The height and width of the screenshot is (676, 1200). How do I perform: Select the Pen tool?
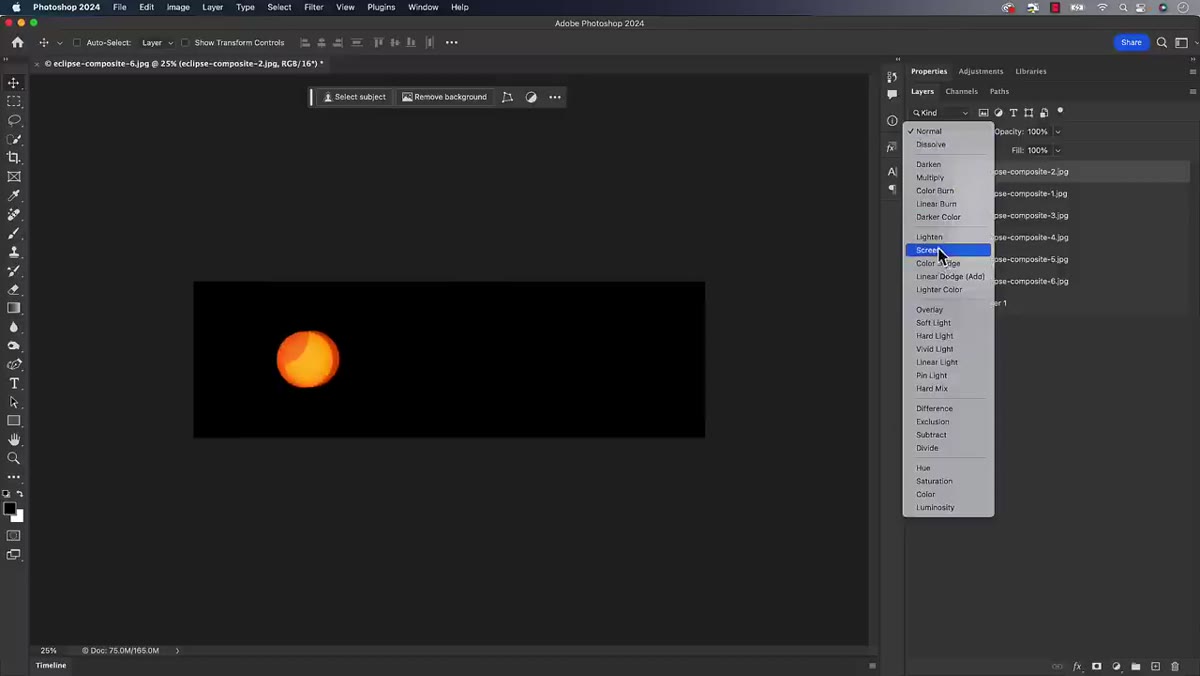click(14, 365)
